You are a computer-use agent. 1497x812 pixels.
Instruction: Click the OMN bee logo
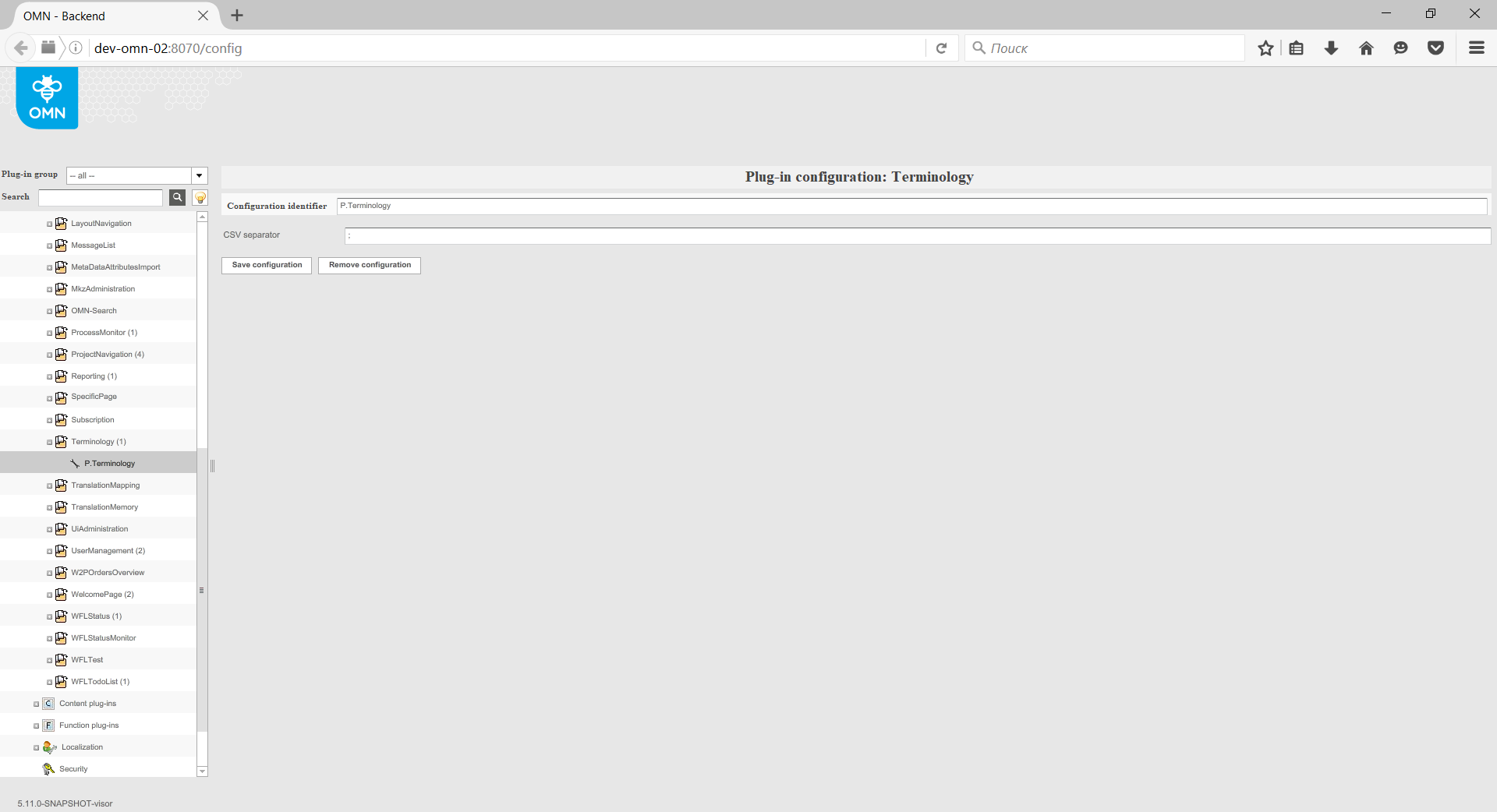click(46, 97)
